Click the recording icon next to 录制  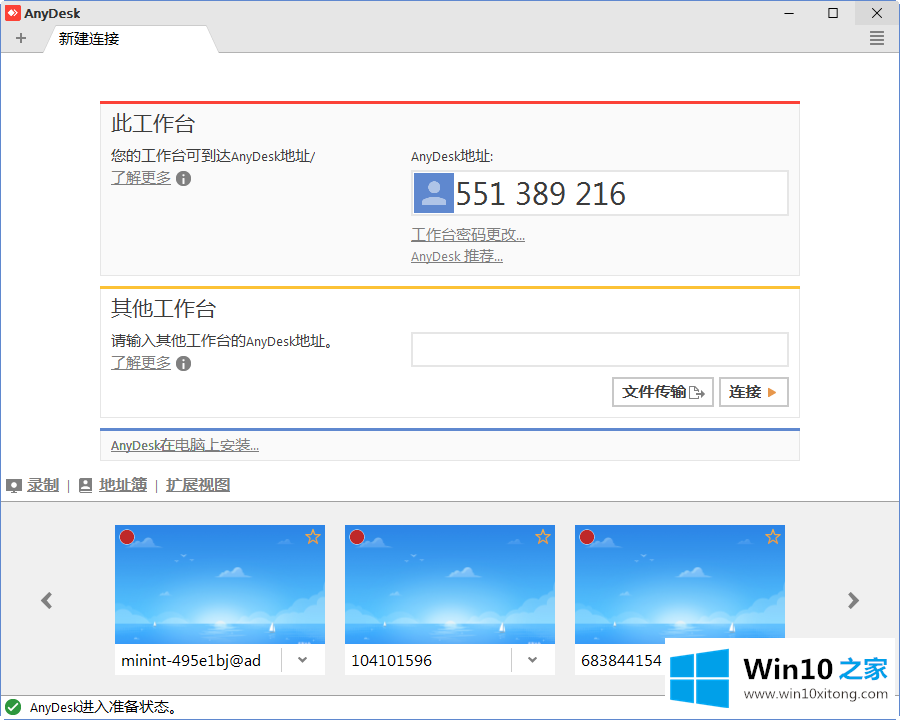pos(14,486)
